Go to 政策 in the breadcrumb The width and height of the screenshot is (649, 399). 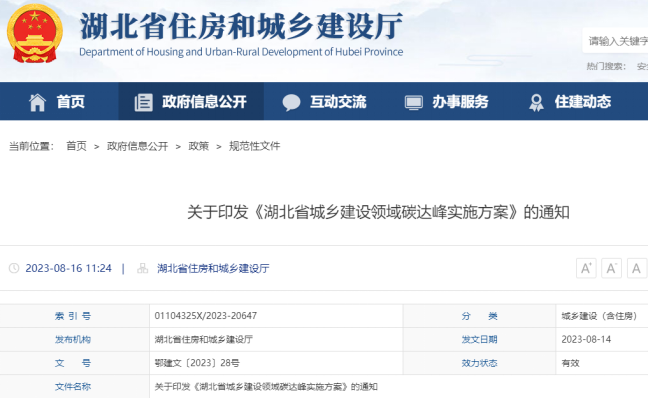[199, 146]
